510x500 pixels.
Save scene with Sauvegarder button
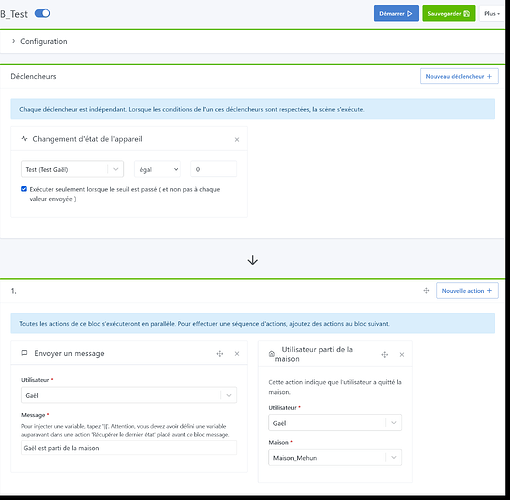[449, 14]
